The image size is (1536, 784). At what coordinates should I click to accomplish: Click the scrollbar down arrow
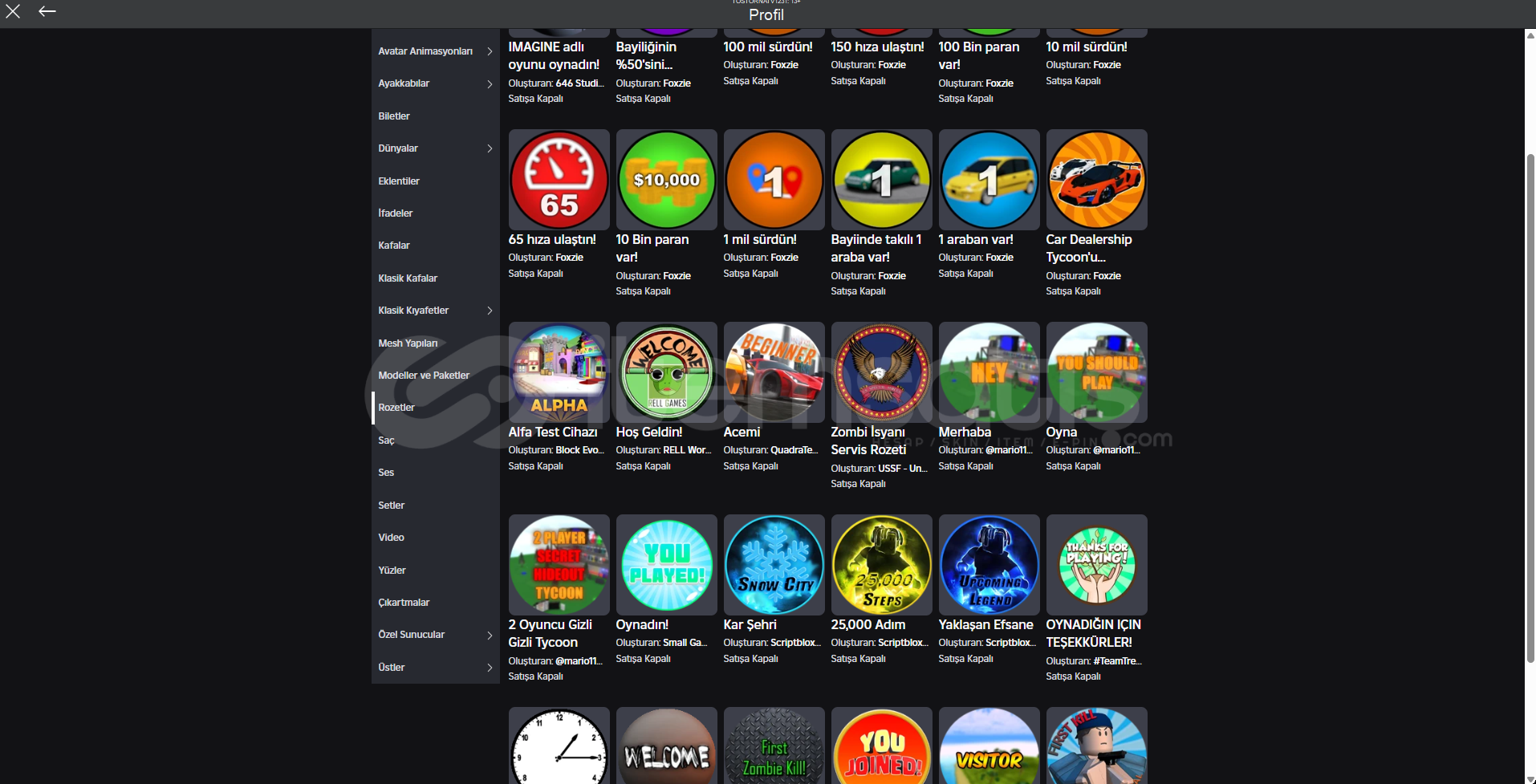tap(1530, 778)
